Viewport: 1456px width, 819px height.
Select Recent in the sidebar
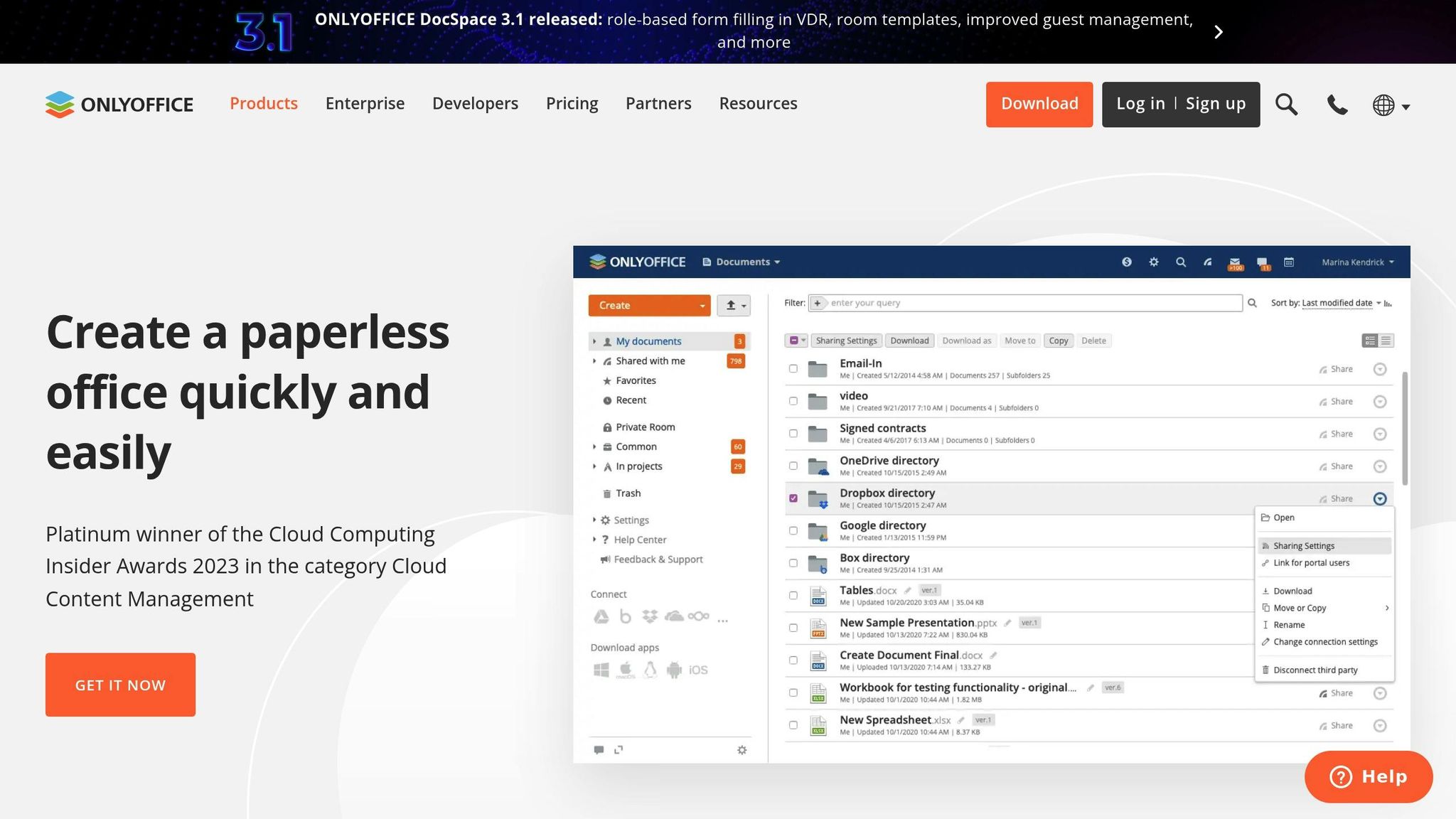coord(631,400)
